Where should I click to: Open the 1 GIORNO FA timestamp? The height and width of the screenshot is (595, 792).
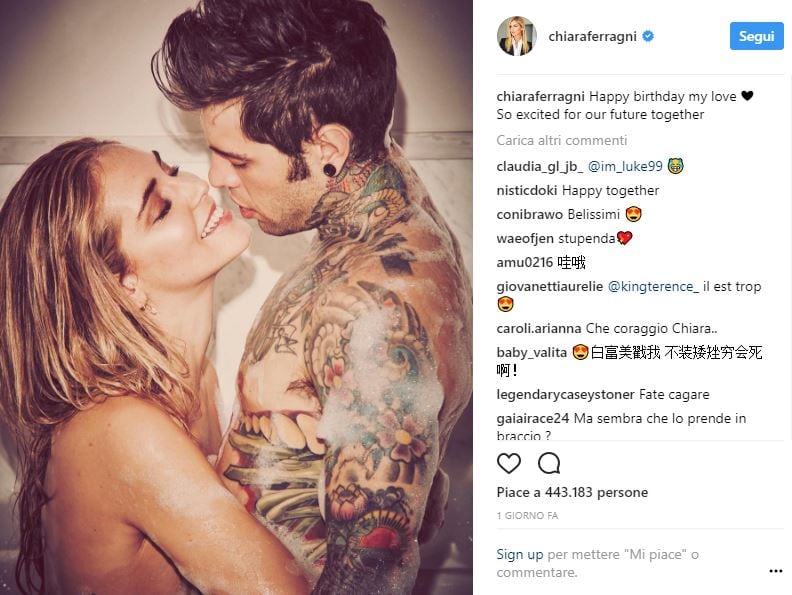[x=527, y=516]
